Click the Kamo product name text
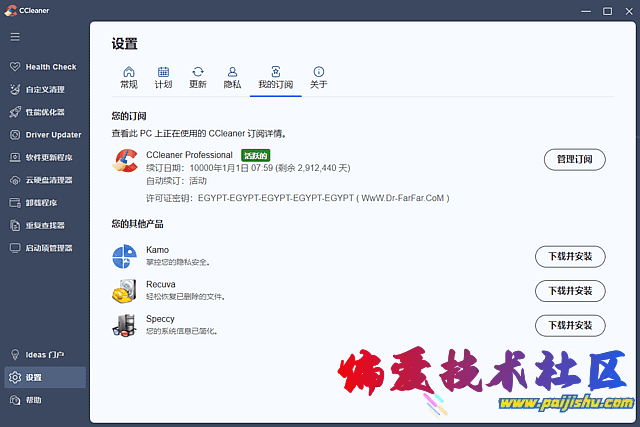The height and width of the screenshot is (427, 640). coord(158,250)
